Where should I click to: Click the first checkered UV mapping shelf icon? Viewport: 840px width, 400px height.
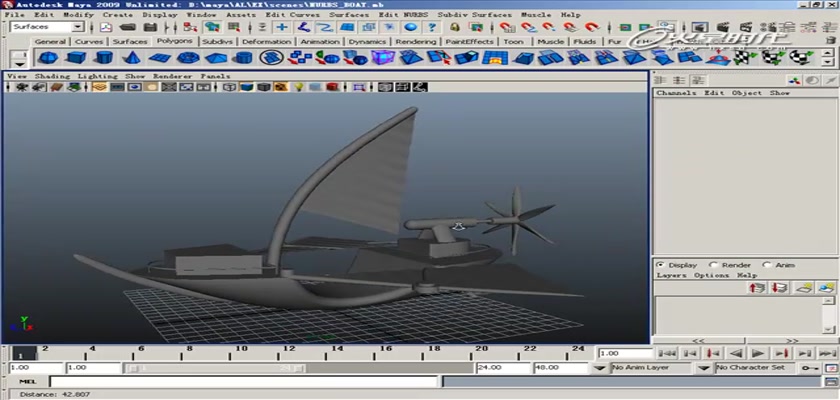click(745, 57)
